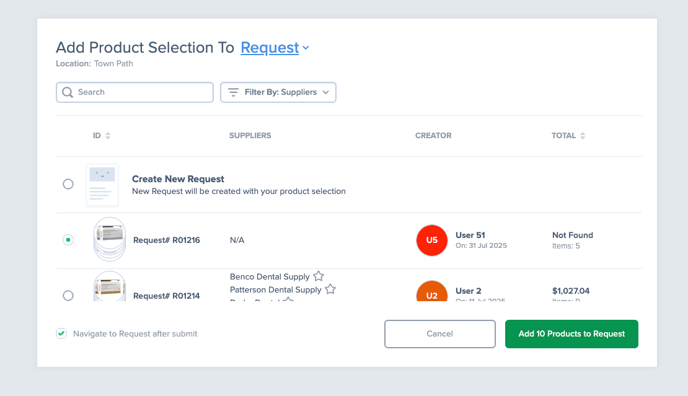Click the Request# R01214 label
This screenshot has width=688, height=396.
coord(166,296)
